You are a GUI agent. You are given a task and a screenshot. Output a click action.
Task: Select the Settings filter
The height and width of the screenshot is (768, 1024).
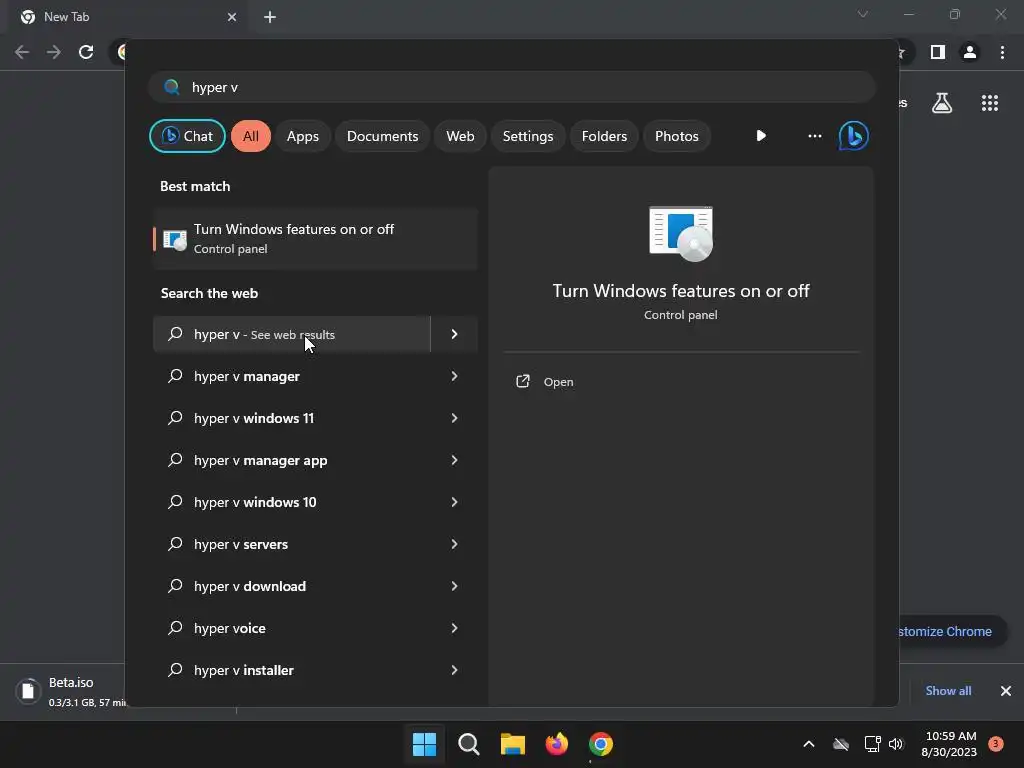528,136
